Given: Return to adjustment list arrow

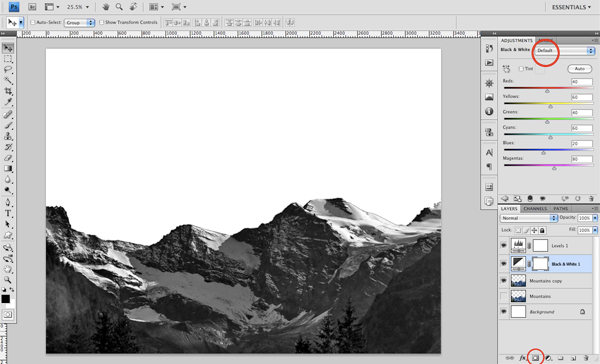Looking at the screenshot, I should tap(505, 199).
